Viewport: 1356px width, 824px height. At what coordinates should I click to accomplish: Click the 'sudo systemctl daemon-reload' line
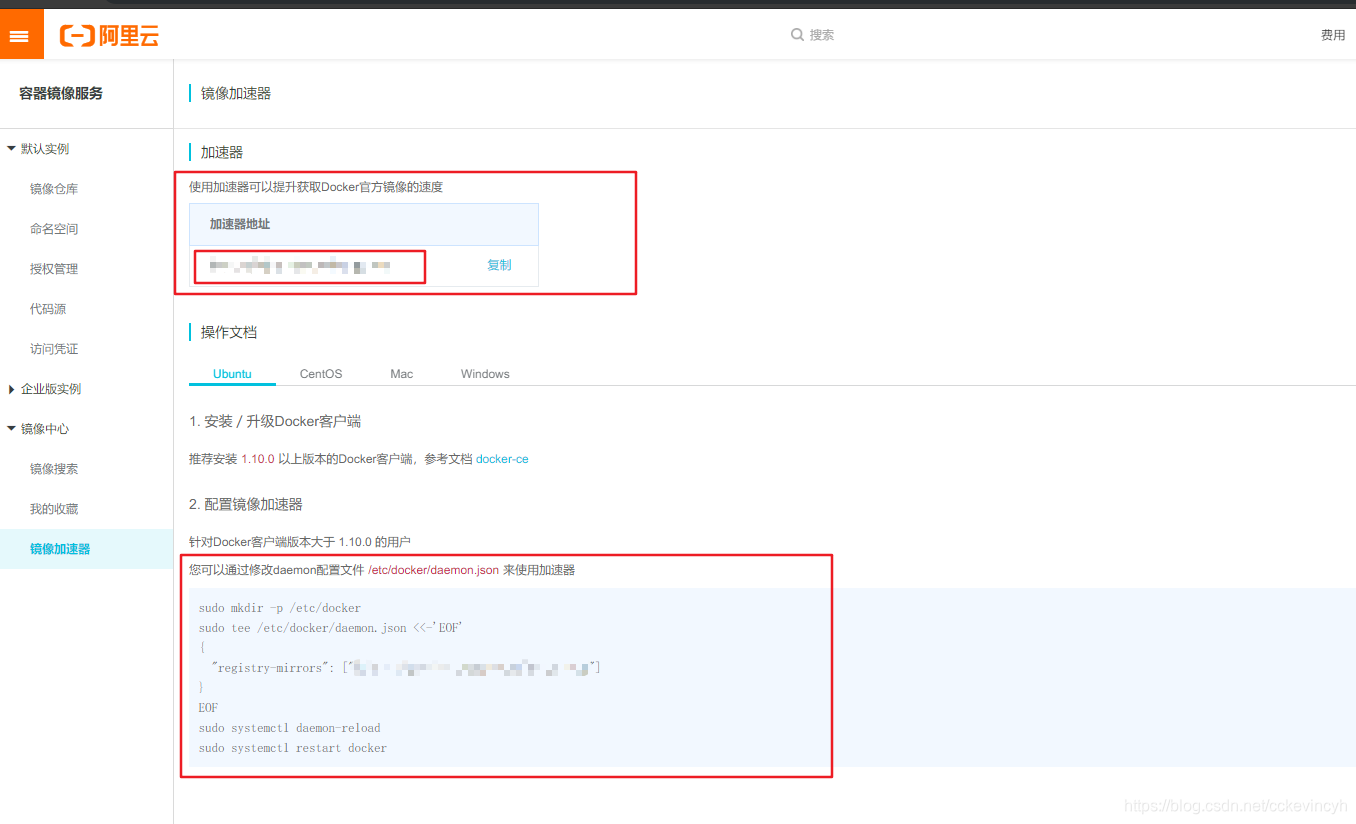[289, 728]
